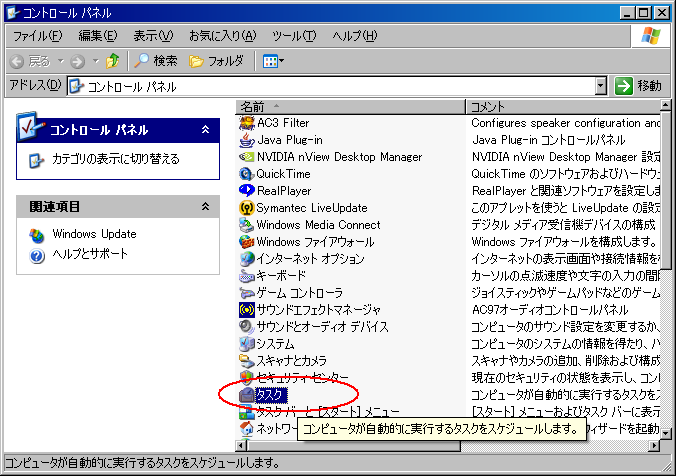Sort by the コメント column header
This screenshot has height=476, width=676.
(563, 106)
